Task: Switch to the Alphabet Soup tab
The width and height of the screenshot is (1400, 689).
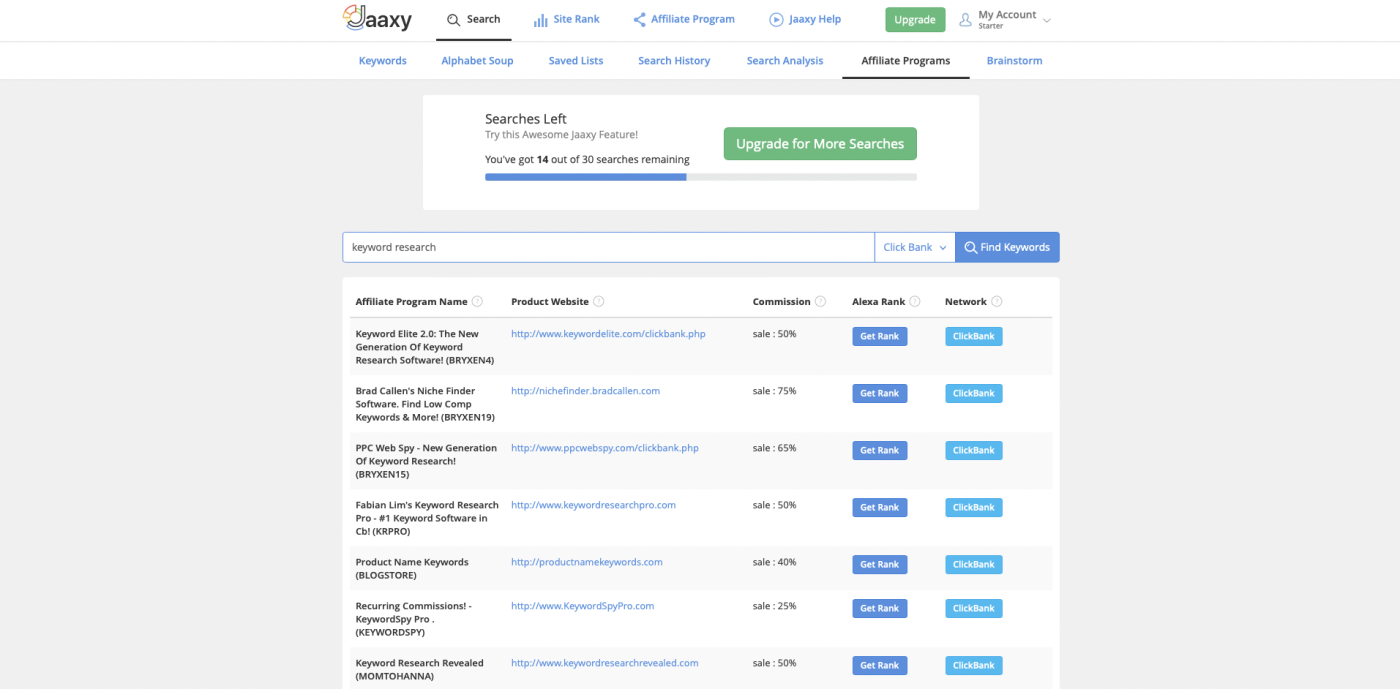Action: (477, 61)
